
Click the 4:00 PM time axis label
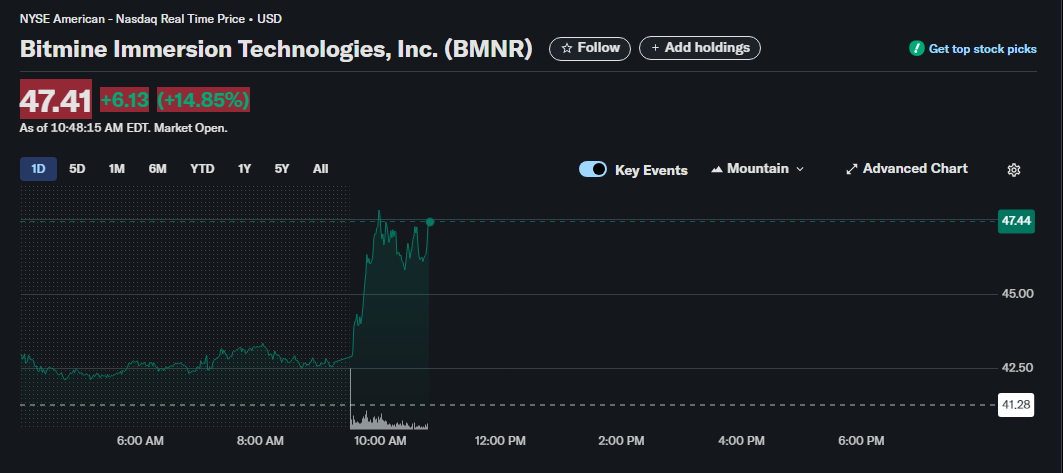click(x=741, y=441)
